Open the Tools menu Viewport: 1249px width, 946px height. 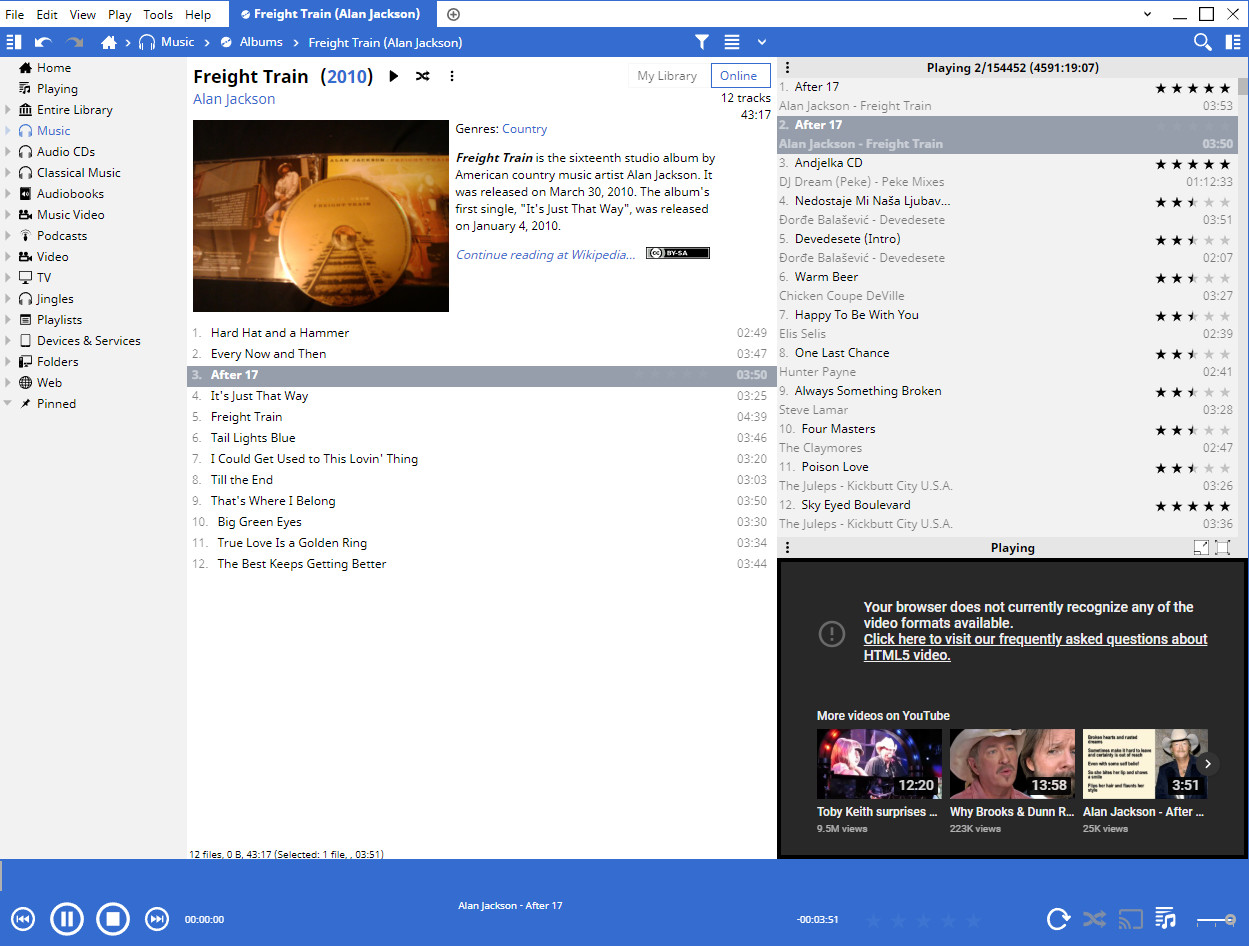tap(158, 14)
